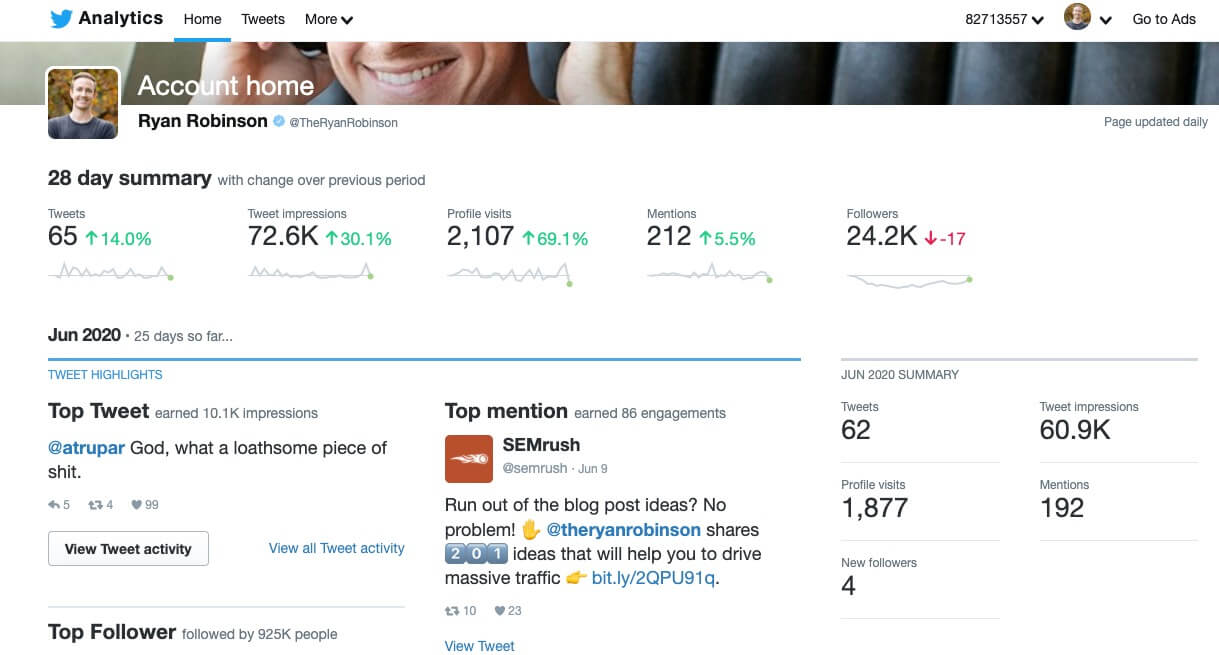The height and width of the screenshot is (655, 1219).
Task: Click the Followers sparkline chart
Action: tap(908, 280)
